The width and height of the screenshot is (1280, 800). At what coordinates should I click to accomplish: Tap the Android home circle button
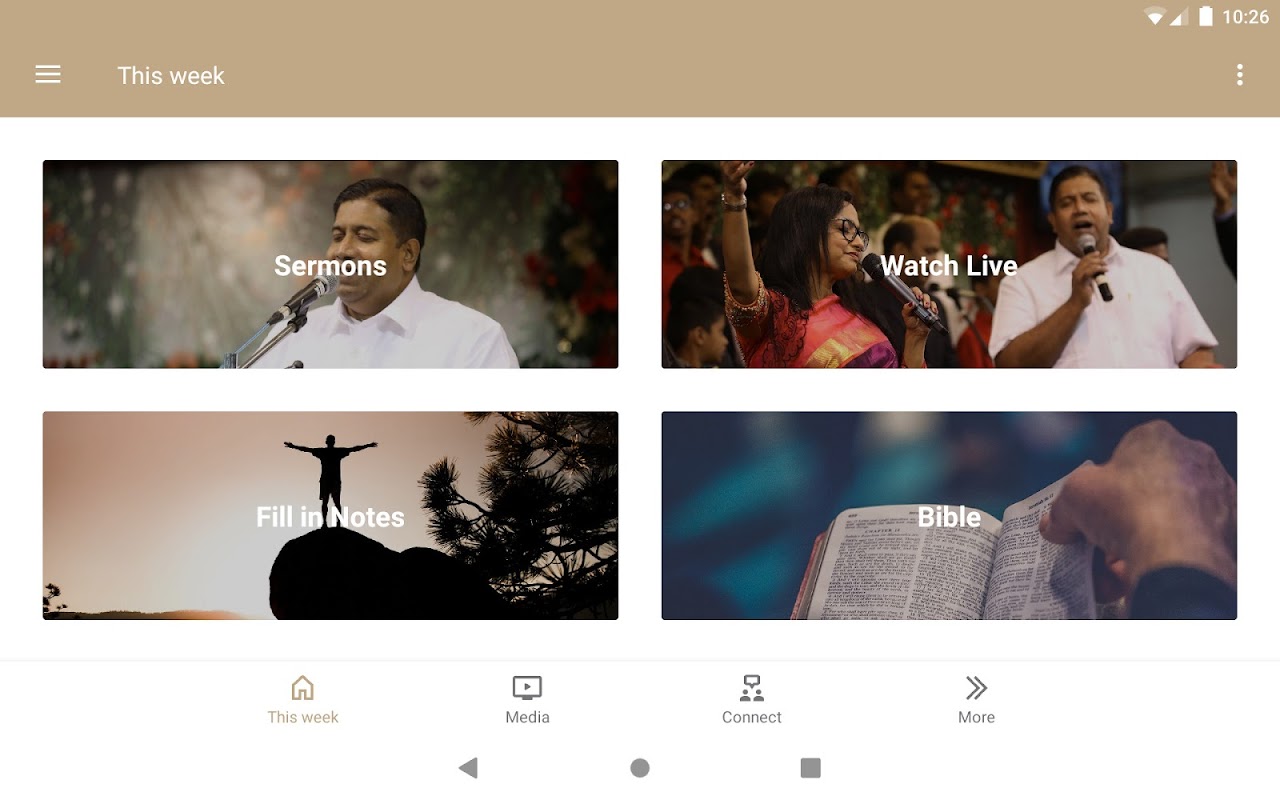pos(640,768)
